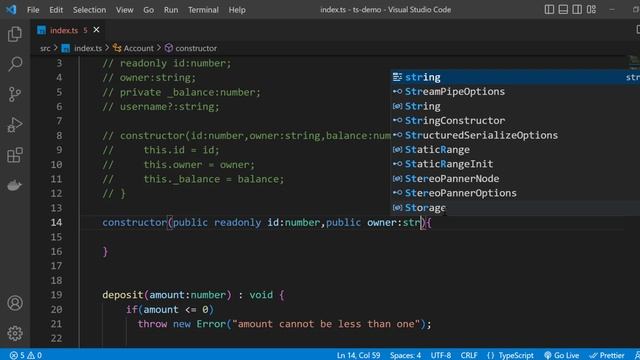The width and height of the screenshot is (640, 360).
Task: Close the index.ts editor tab
Action: (96, 30)
